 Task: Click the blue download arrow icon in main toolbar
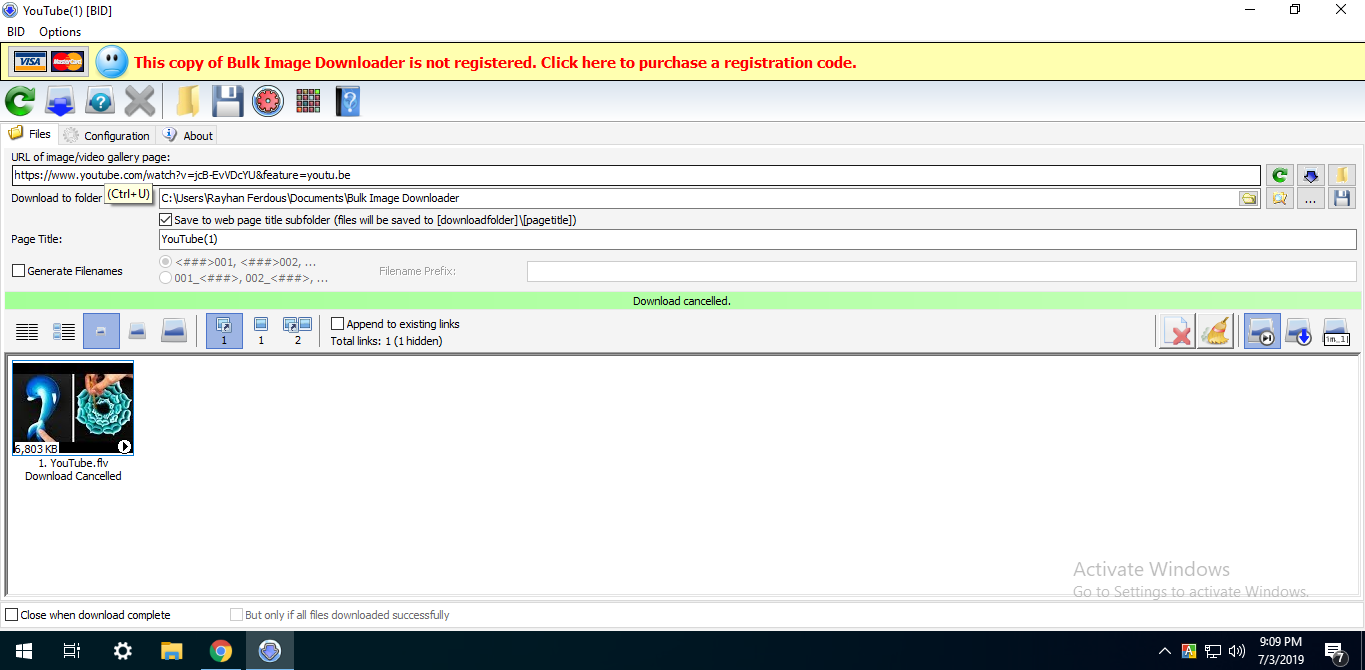61,101
